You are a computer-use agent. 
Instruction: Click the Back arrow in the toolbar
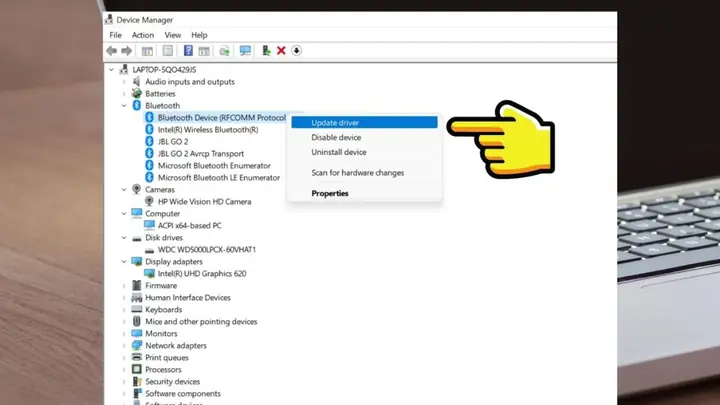(x=112, y=51)
